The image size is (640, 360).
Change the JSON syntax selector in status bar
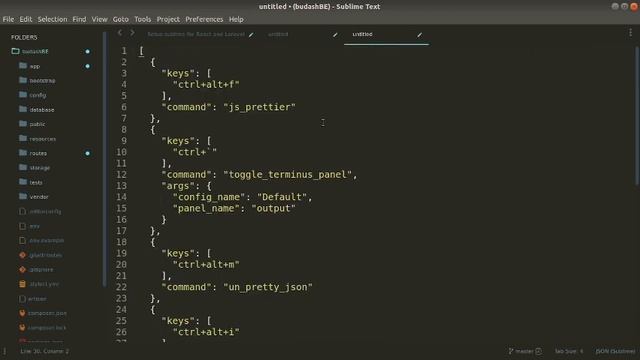tap(615, 351)
